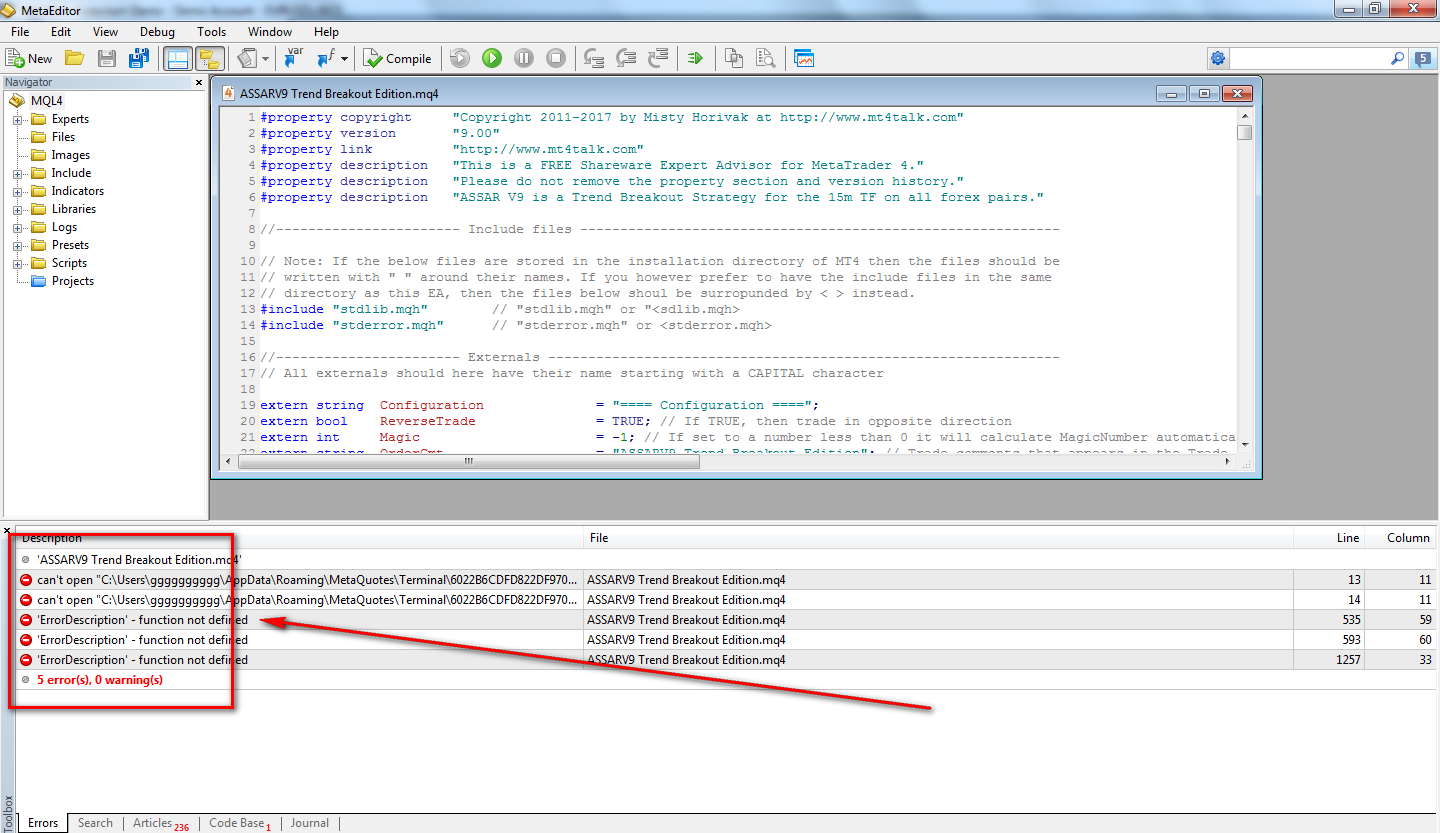
Task: Expand the Indicators folder tree node
Action: 17,192
